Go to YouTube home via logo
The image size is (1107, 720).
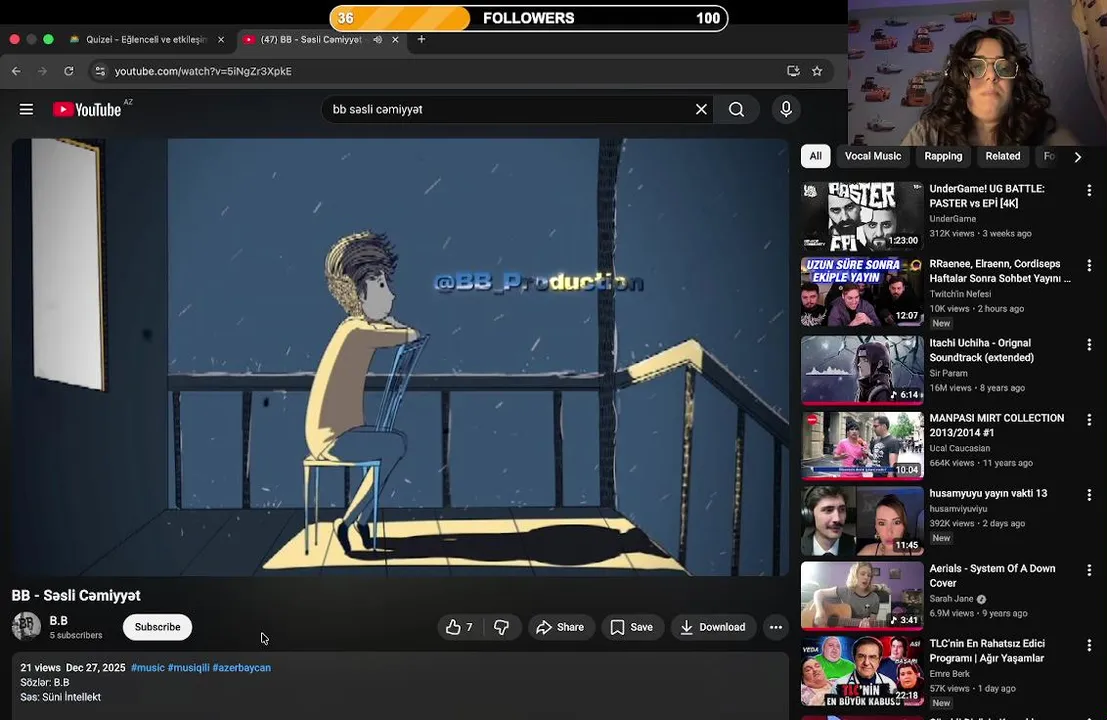[87, 109]
